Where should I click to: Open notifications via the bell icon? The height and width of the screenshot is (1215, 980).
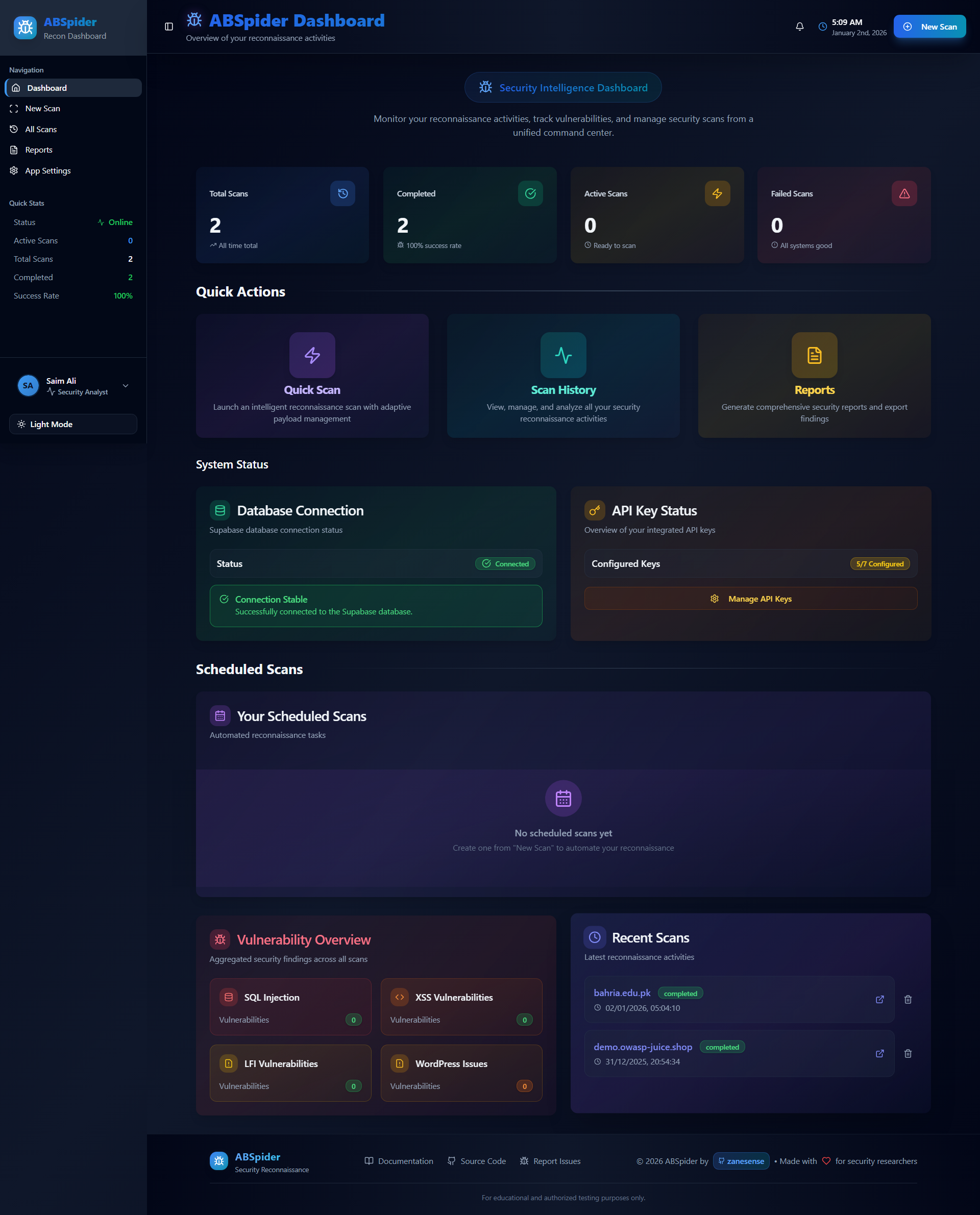(799, 26)
